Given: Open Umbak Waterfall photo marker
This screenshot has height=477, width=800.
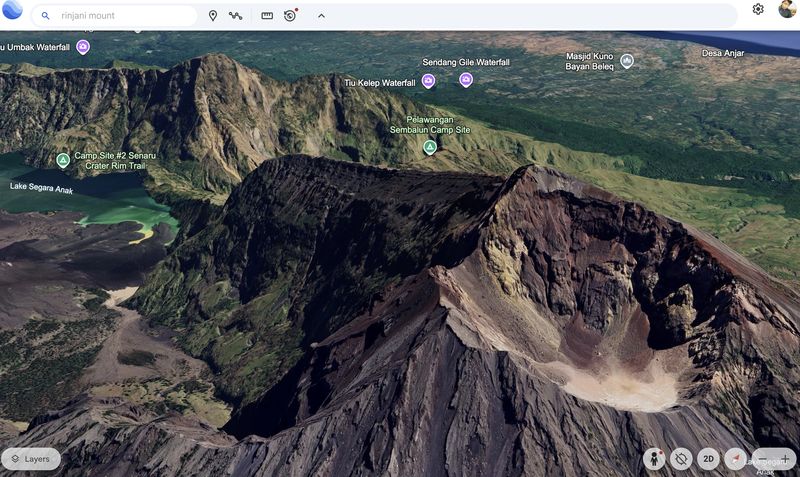Looking at the screenshot, I should 83,47.
